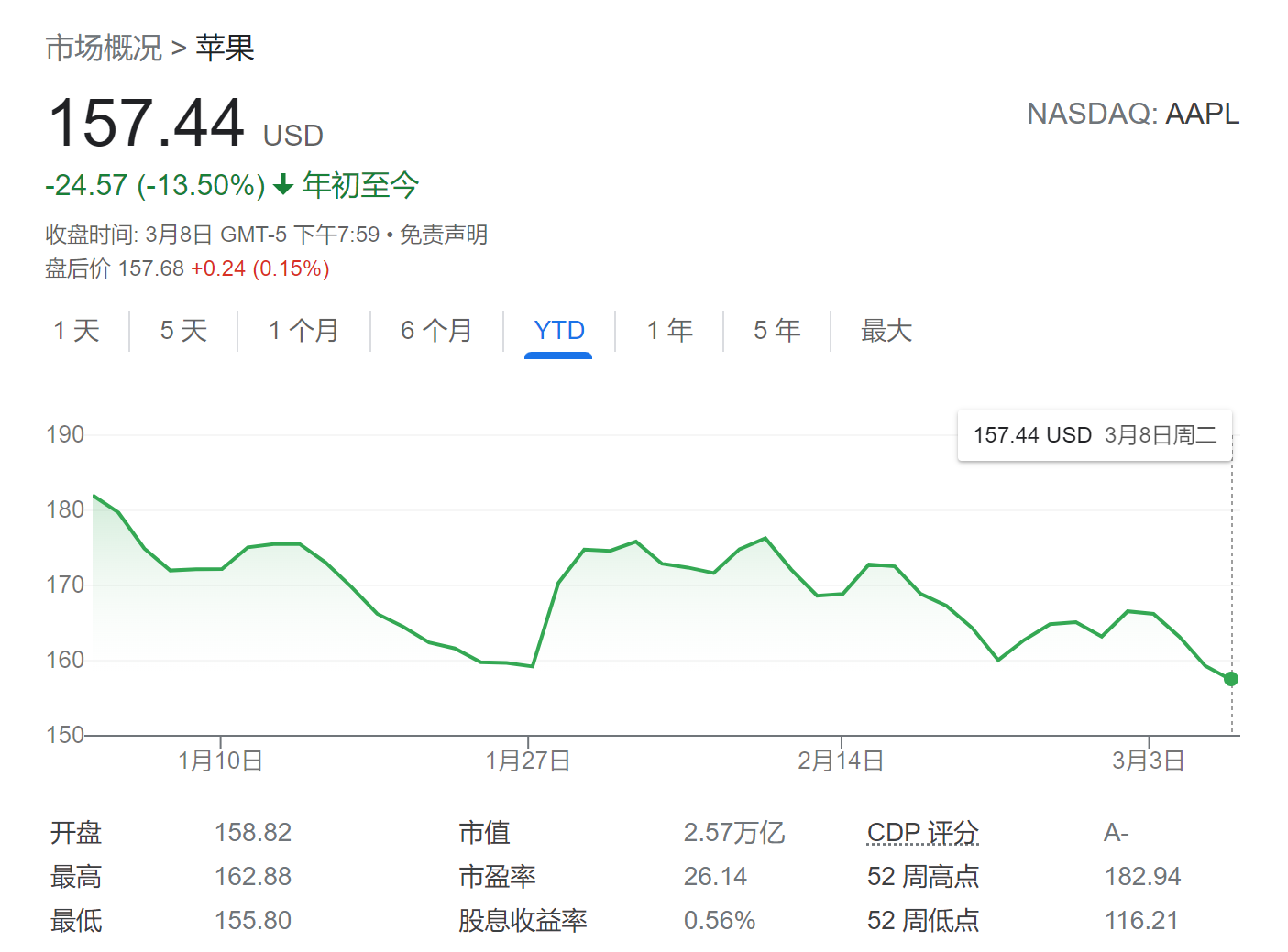Click the USD currency label beside the price
The width and height of the screenshot is (1288, 952).
tap(293, 136)
